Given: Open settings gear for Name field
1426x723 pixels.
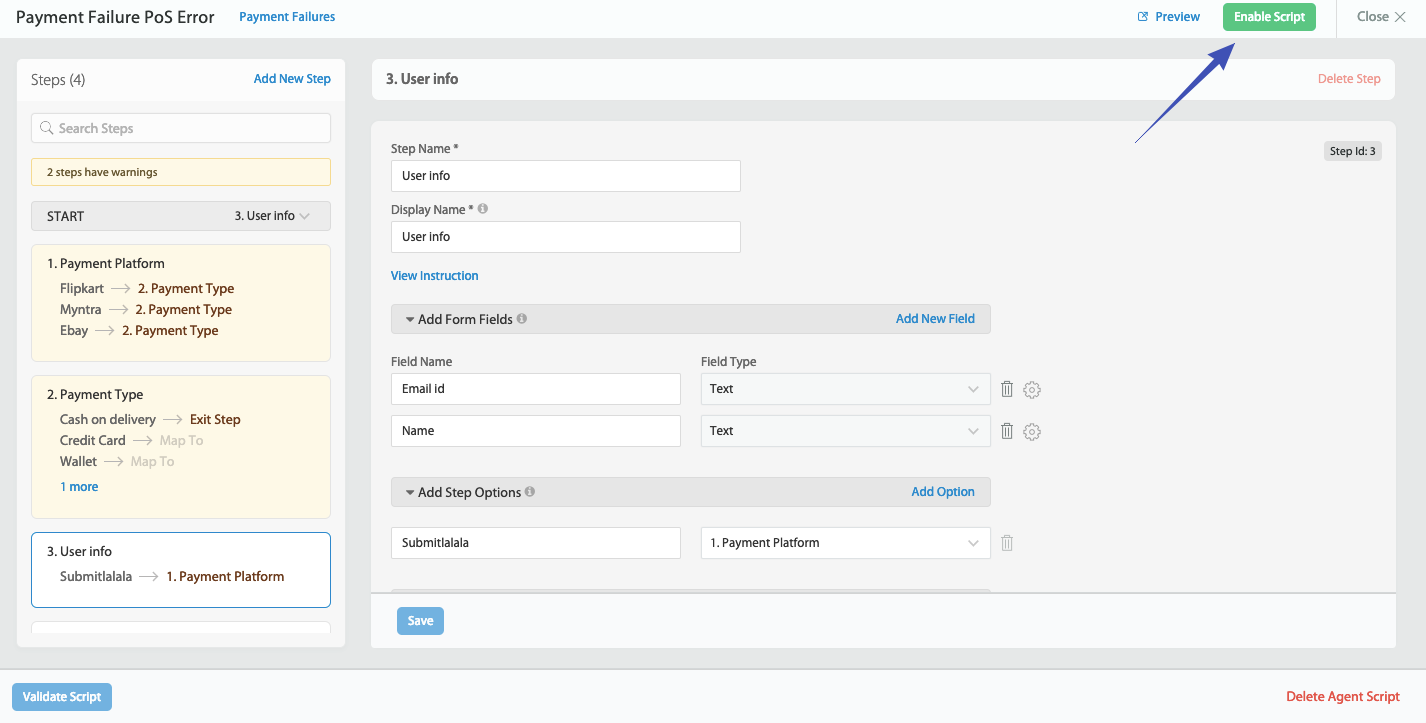Looking at the screenshot, I should tap(1032, 432).
